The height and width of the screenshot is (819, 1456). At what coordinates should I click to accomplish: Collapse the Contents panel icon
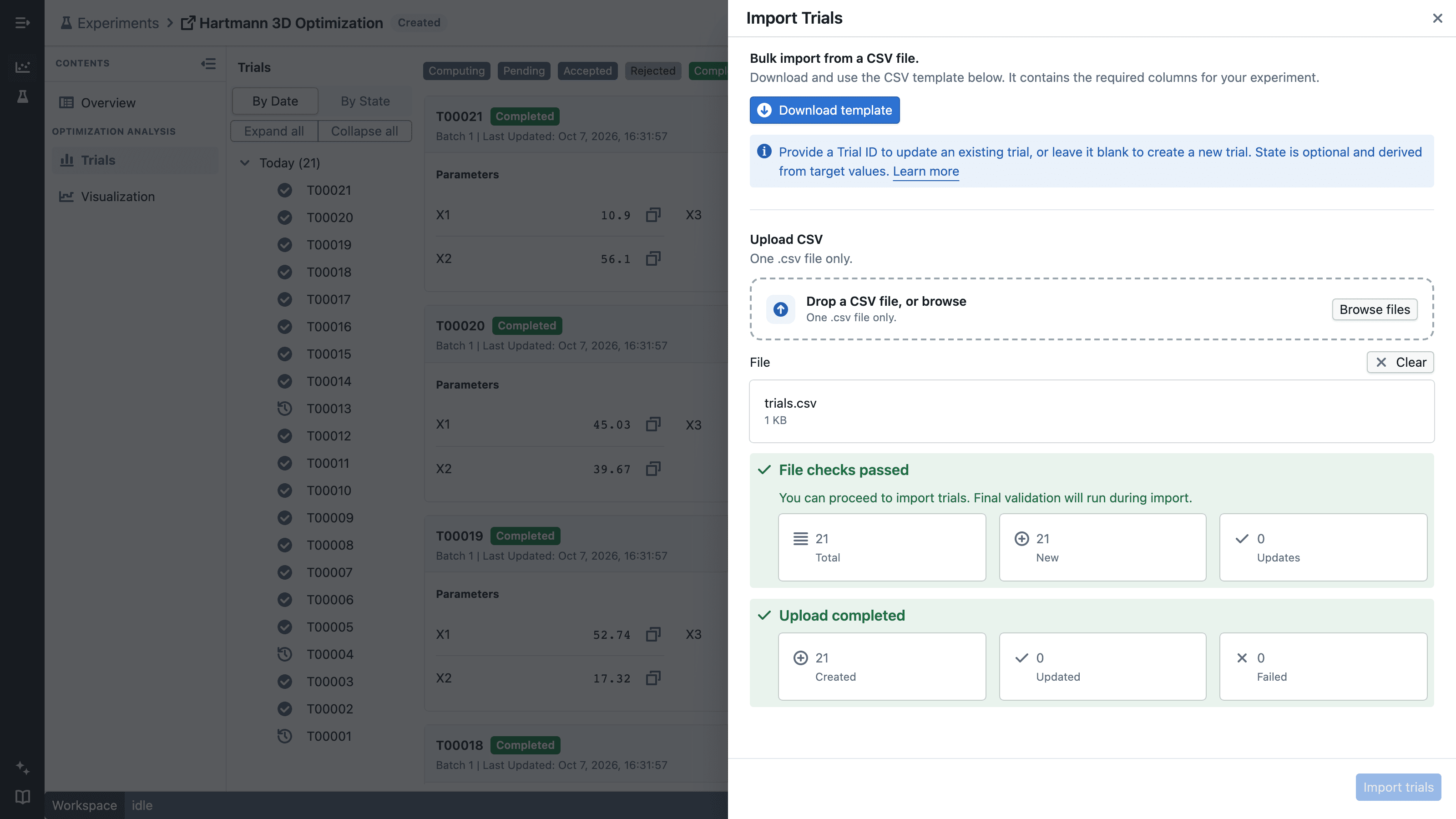(x=208, y=63)
